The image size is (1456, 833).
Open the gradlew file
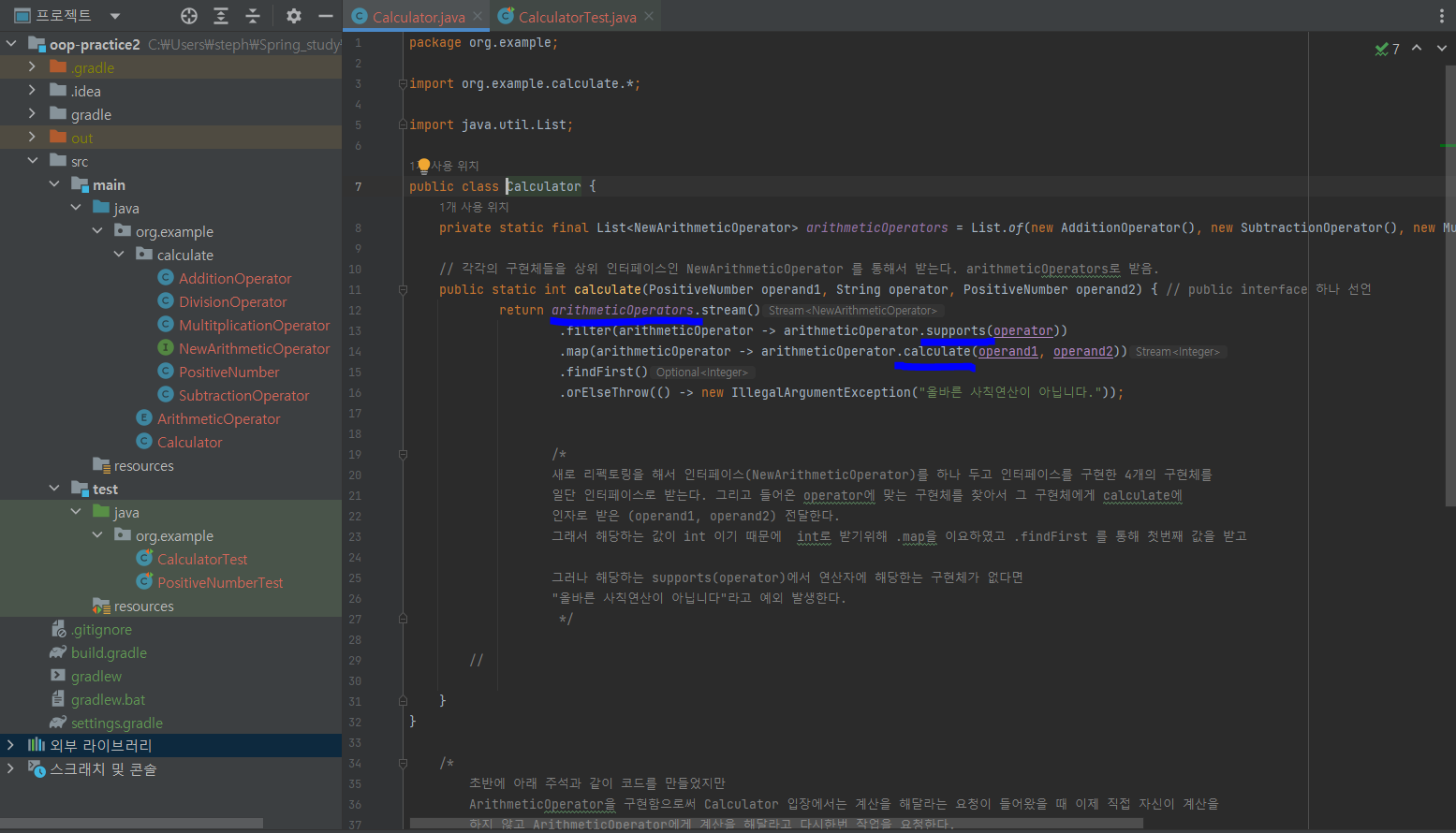[x=96, y=676]
